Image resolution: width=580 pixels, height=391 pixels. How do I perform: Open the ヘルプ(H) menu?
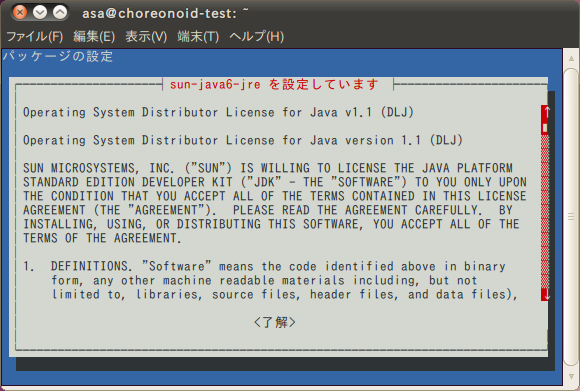(x=256, y=37)
